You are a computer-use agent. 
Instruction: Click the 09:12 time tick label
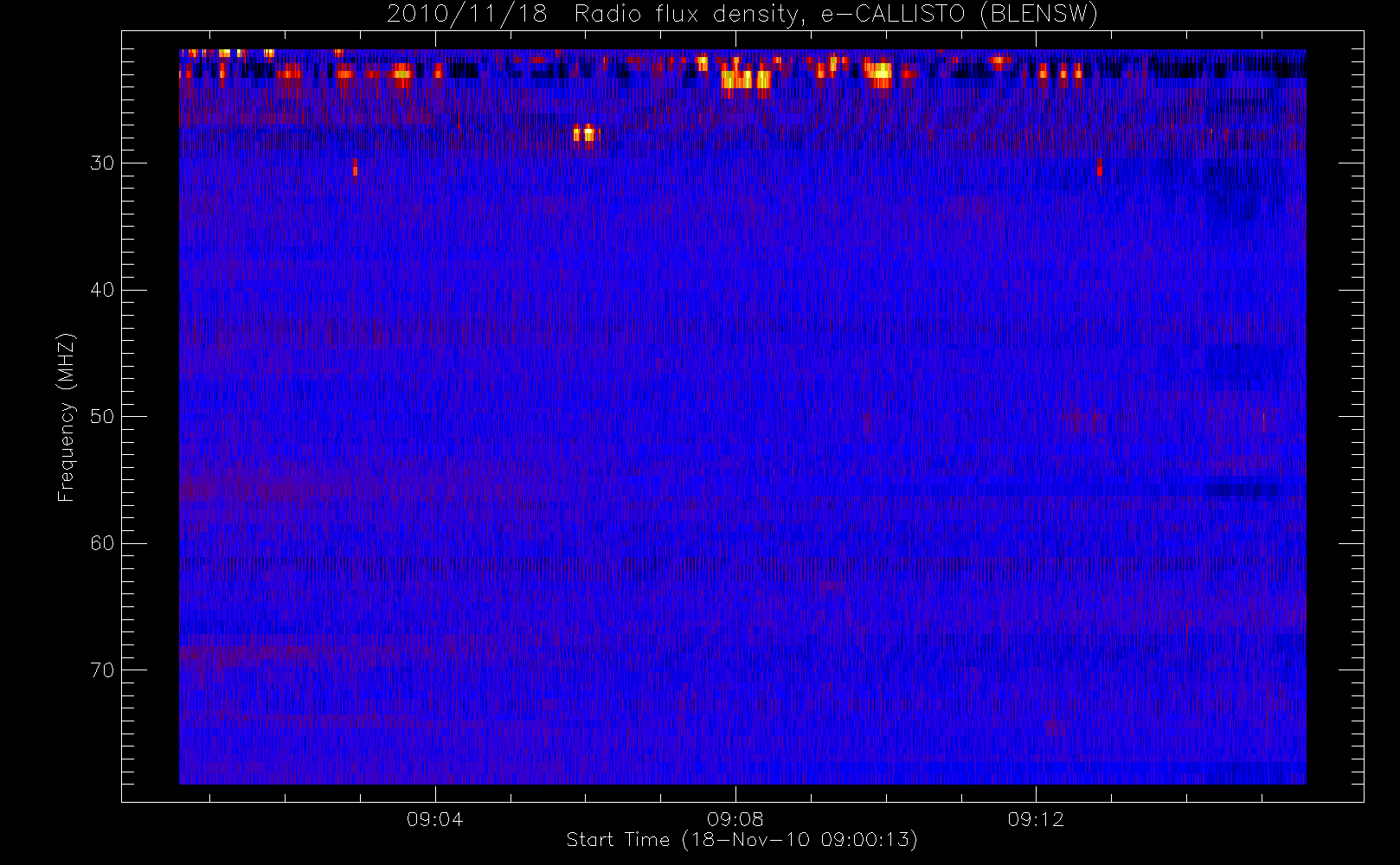[1035, 819]
